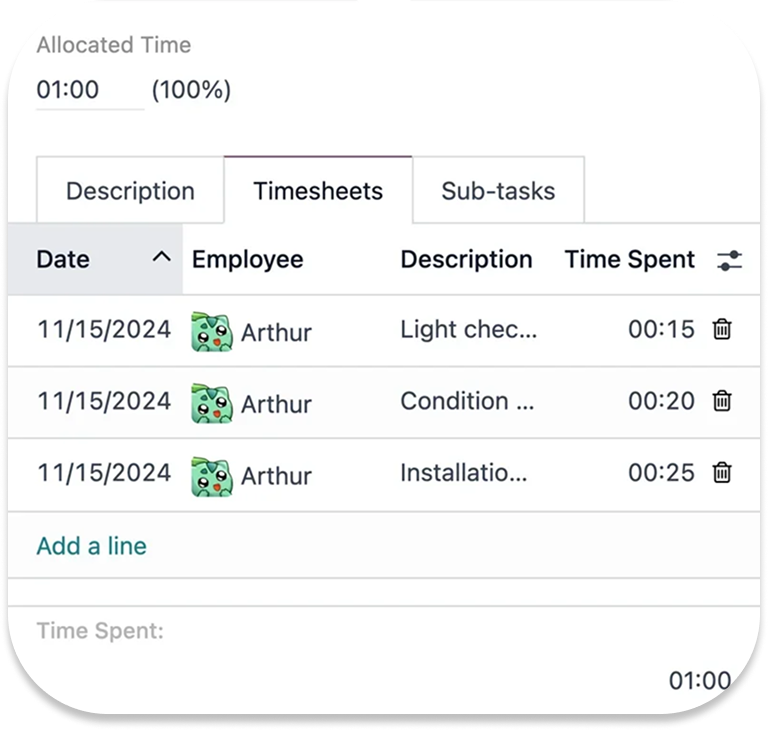The image size is (768, 730).
Task: Click Arthur's avatar in third row
Action: coord(211,475)
